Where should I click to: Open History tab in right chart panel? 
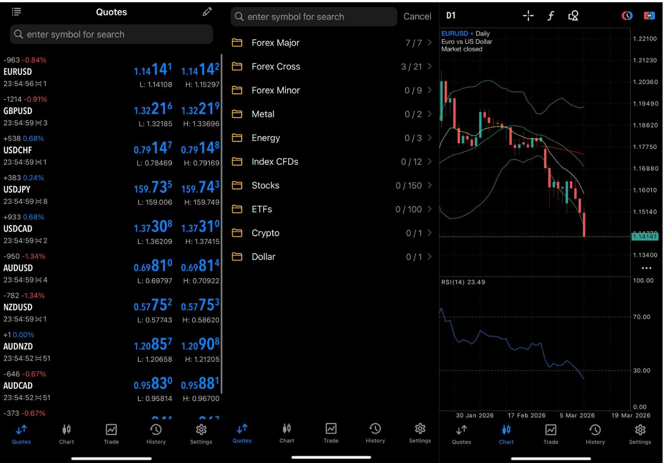click(595, 434)
